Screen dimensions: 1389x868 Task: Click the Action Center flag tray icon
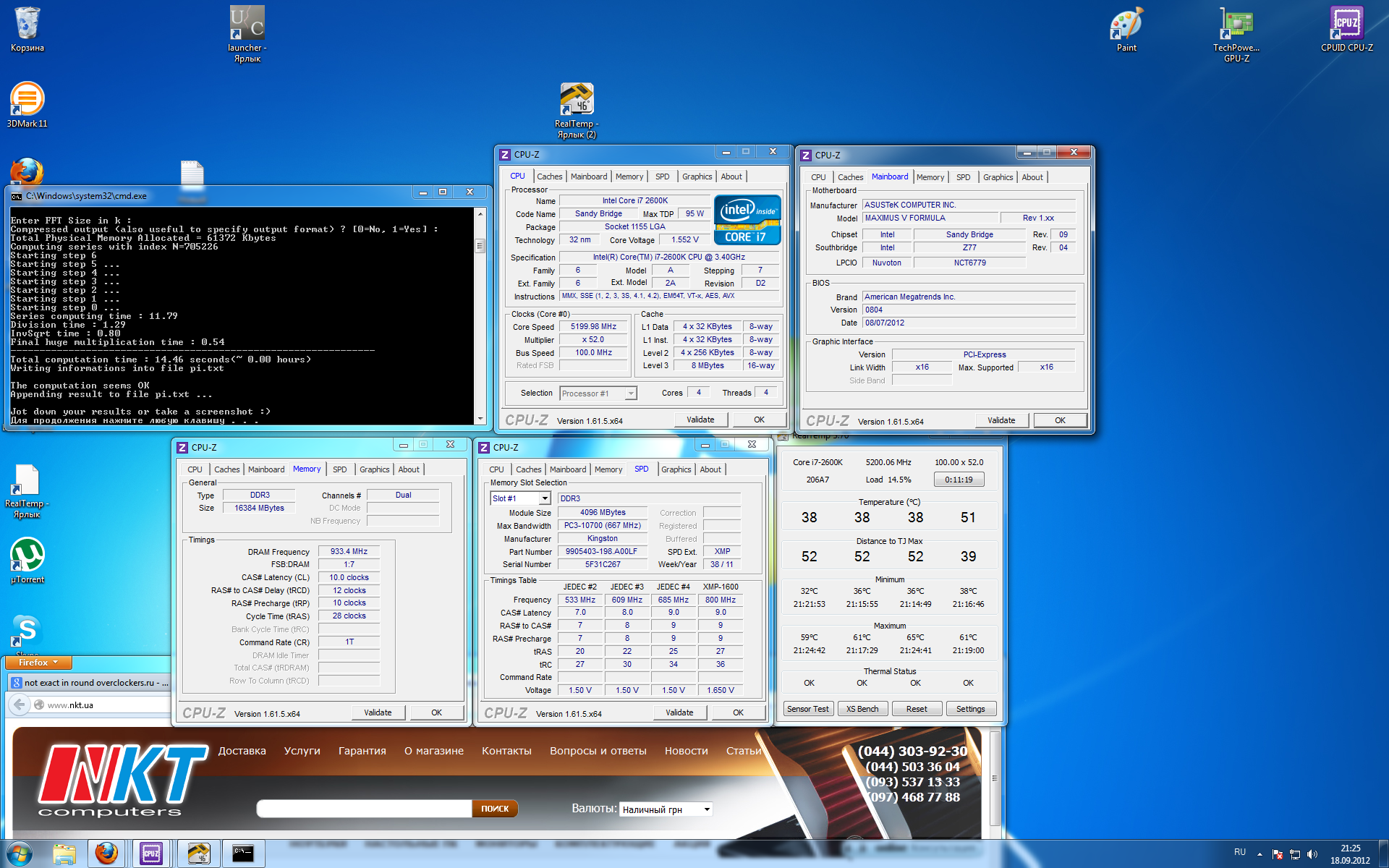tap(1278, 854)
